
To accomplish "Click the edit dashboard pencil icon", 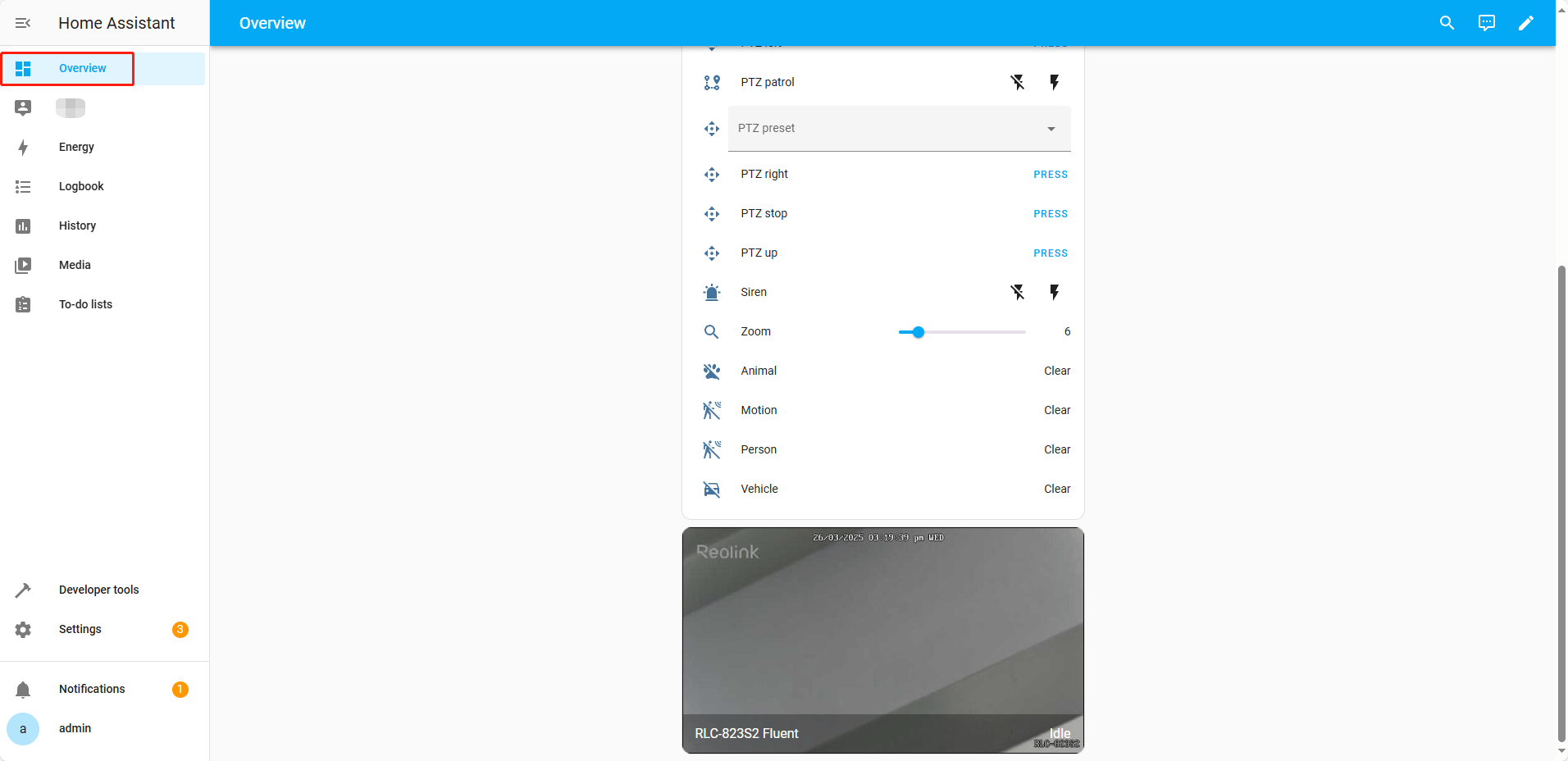I will pyautogui.click(x=1526, y=23).
